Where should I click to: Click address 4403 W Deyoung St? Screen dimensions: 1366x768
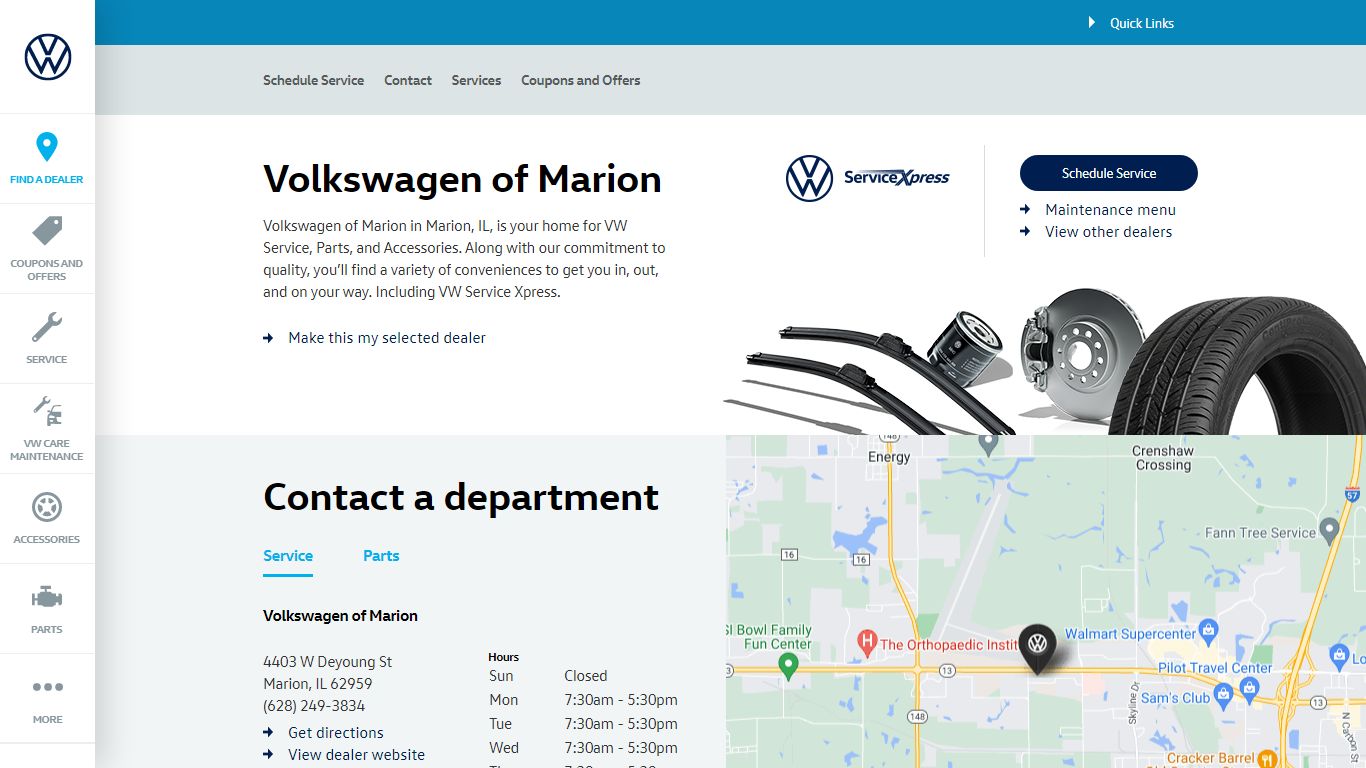[327, 662]
